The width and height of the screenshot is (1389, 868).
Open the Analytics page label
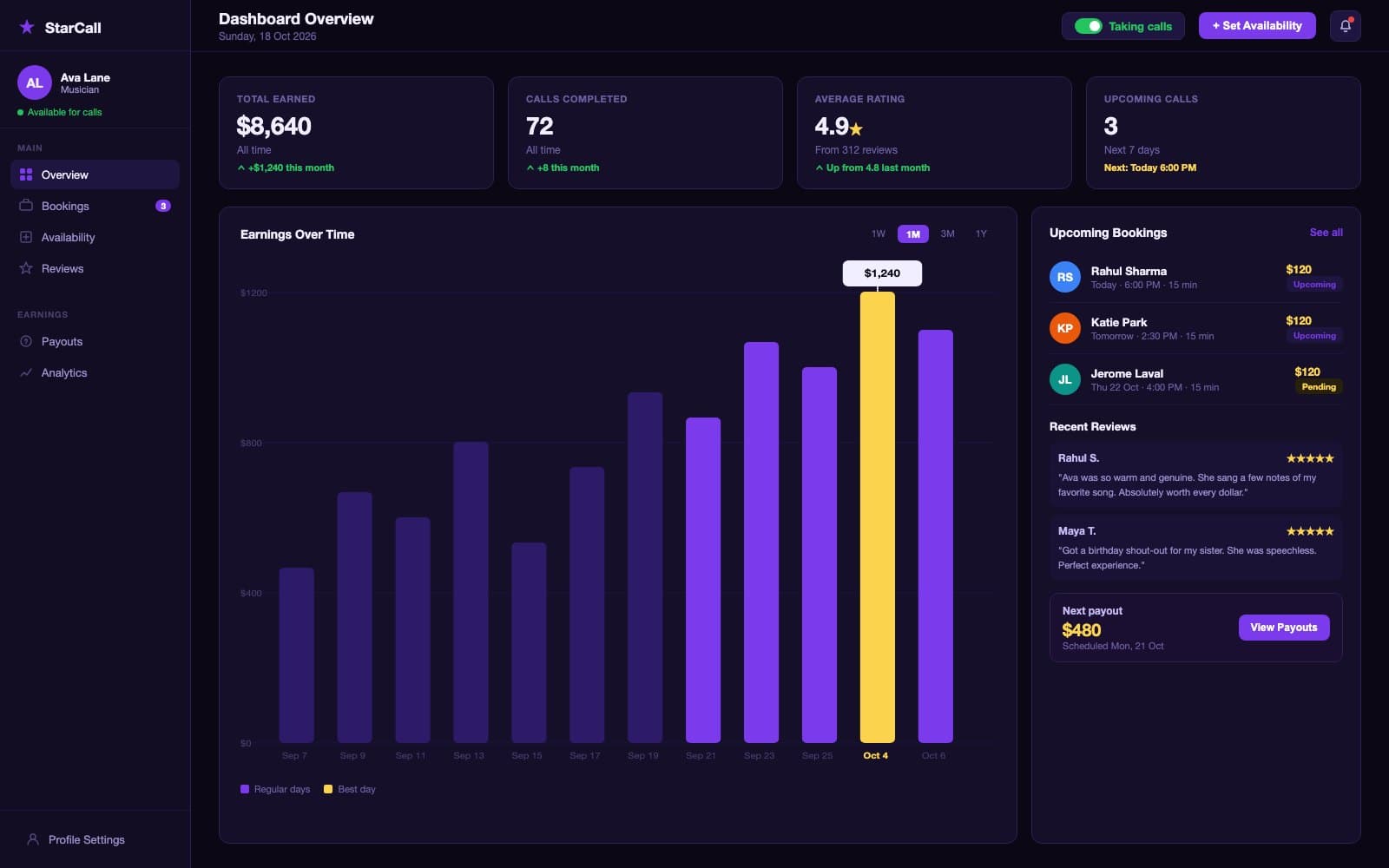(64, 372)
